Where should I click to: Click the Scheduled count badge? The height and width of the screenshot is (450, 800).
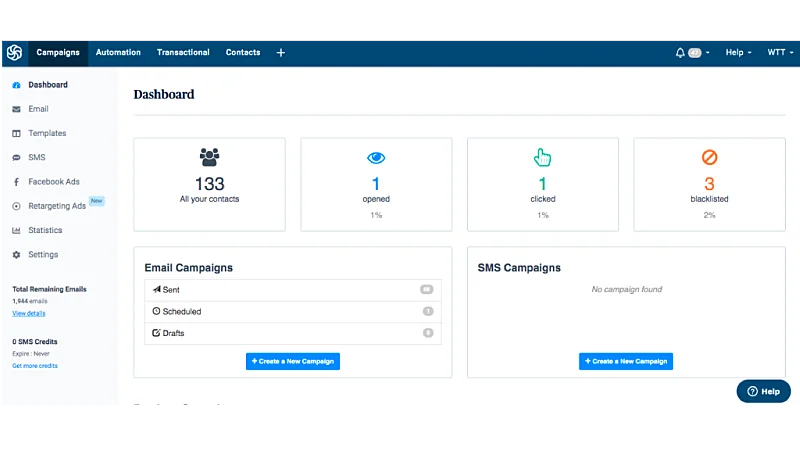(428, 311)
